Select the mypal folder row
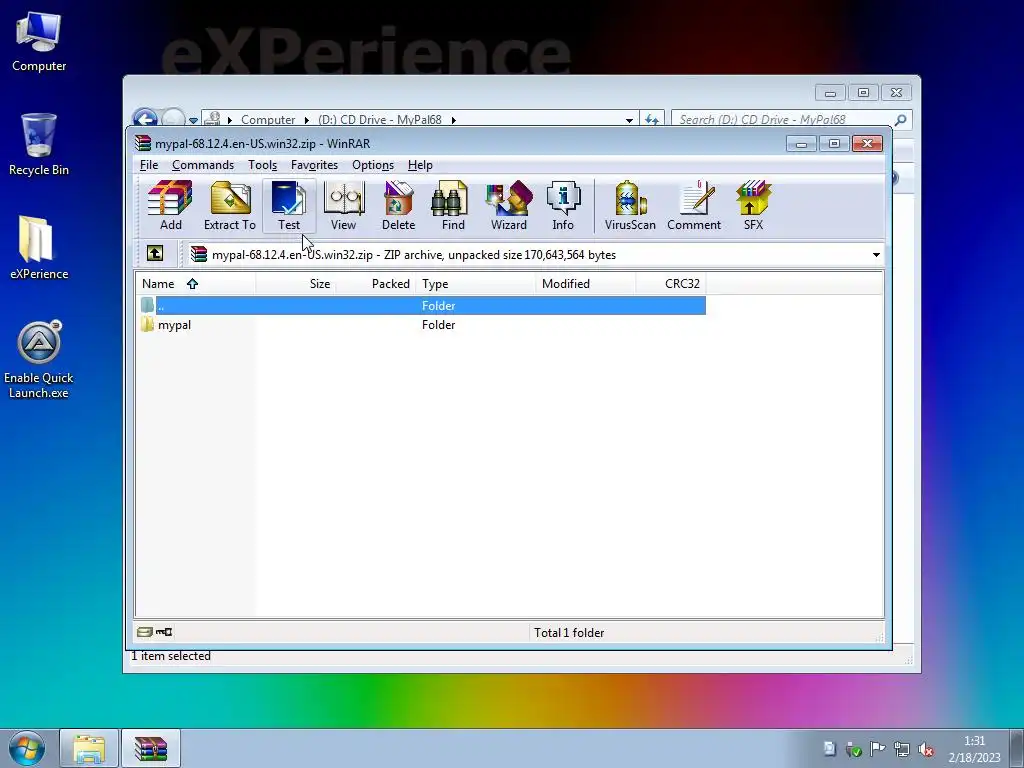 pos(422,325)
